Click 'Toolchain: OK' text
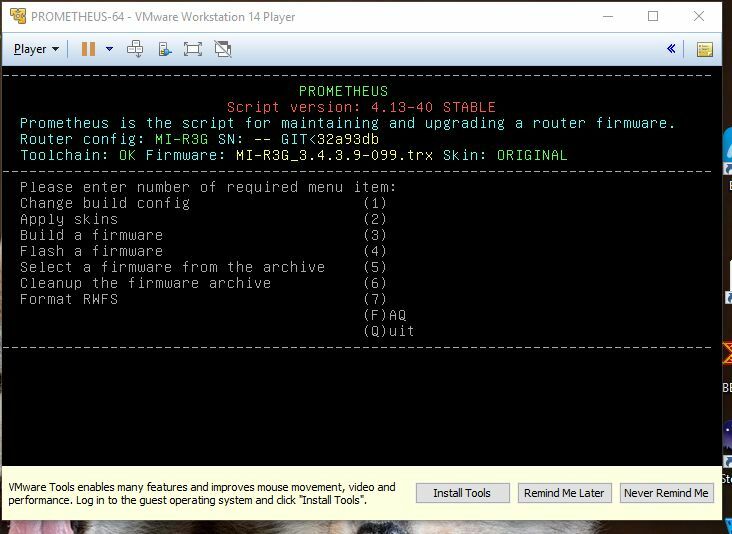The image size is (732, 534). tap(78, 155)
